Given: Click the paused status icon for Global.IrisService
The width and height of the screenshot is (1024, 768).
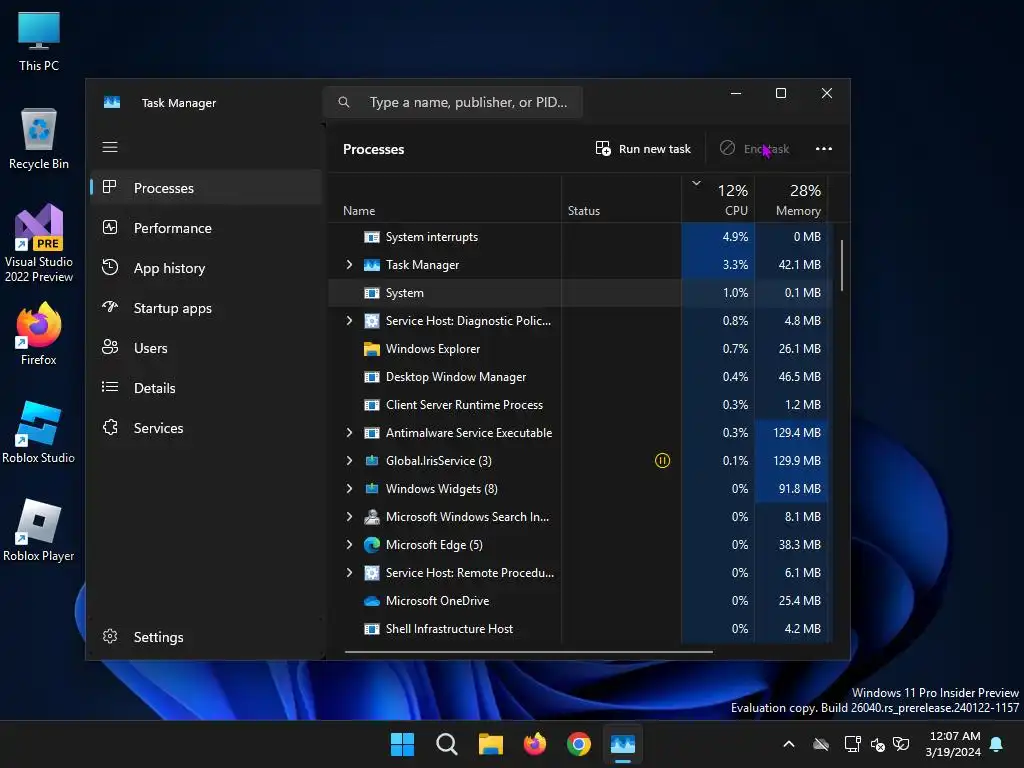Looking at the screenshot, I should click(x=662, y=460).
